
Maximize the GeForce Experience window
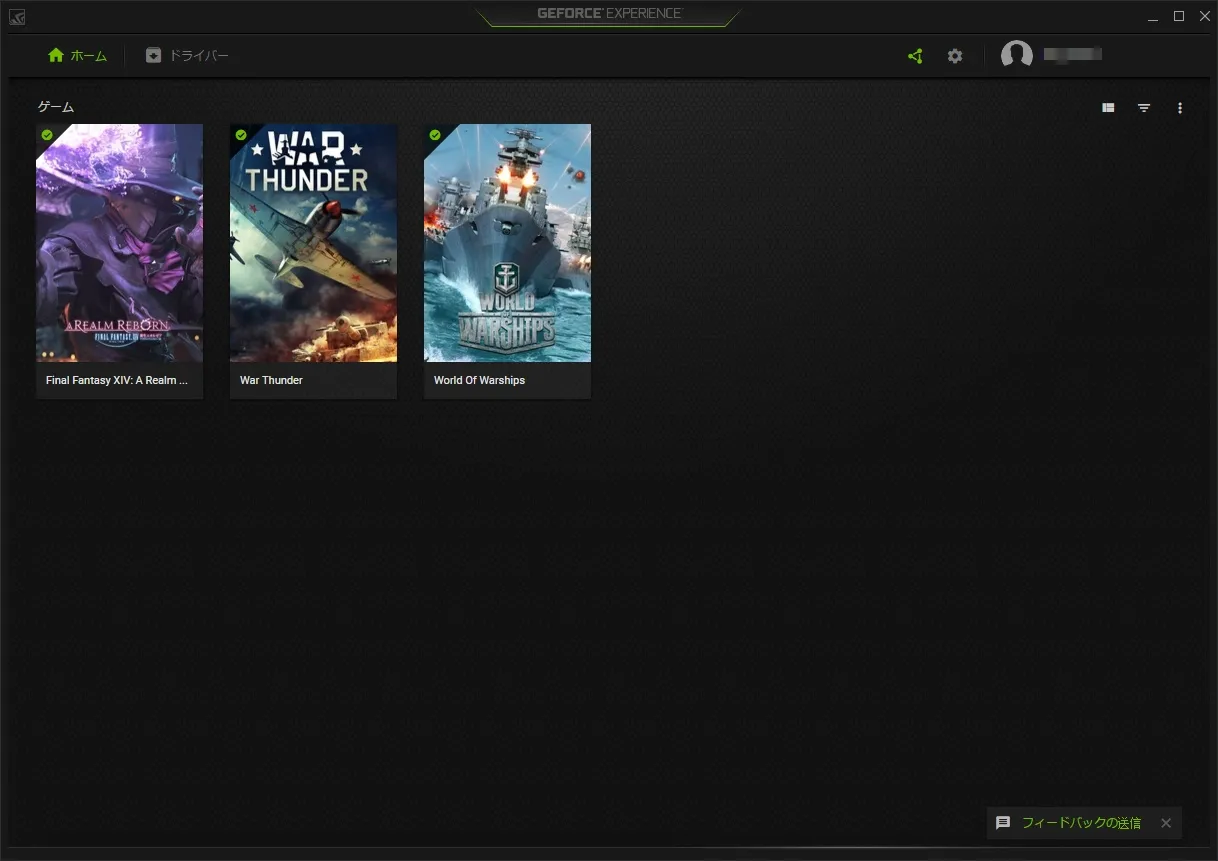(1178, 16)
